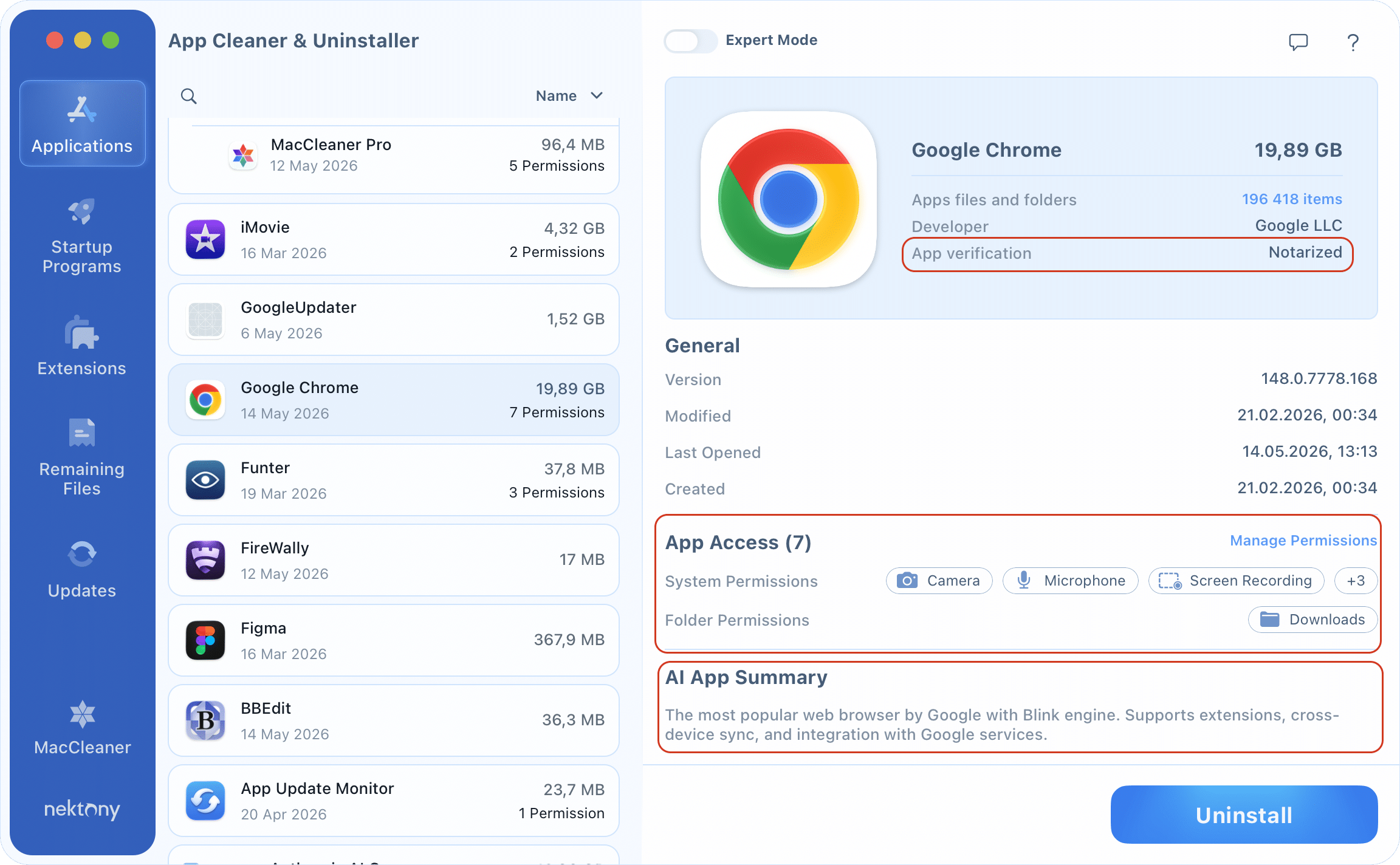Open the Name sort dropdown
Screen dimensions: 1400x865
(569, 96)
